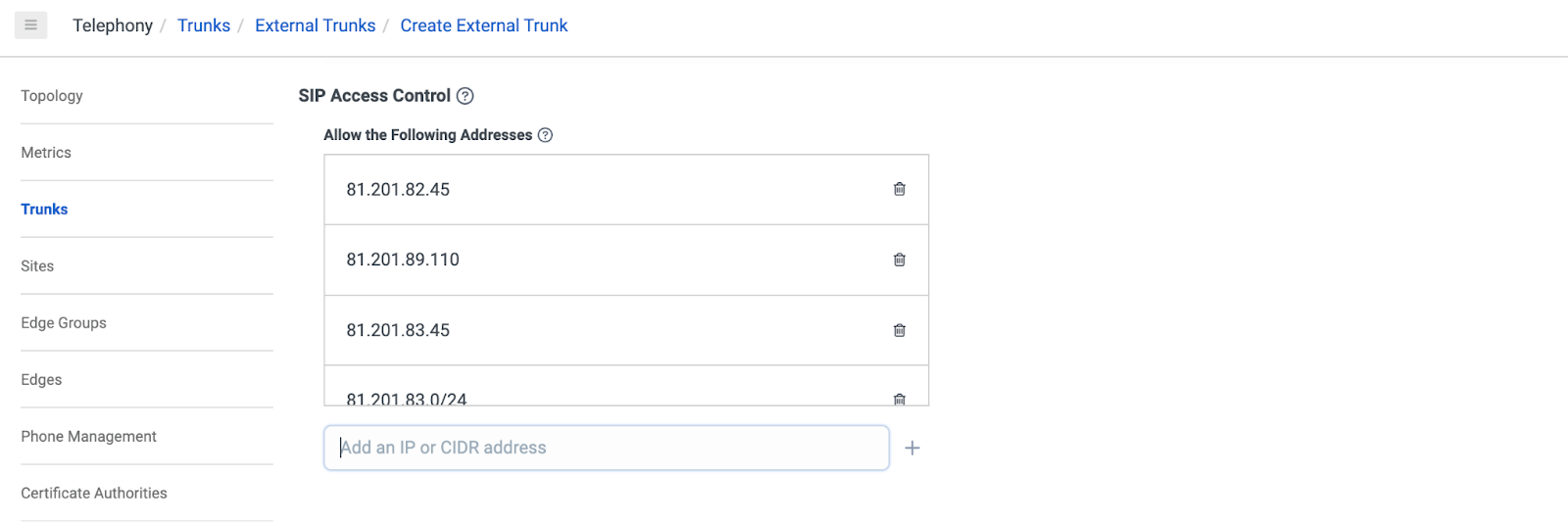Delete the 81.201.82.45 address entry

tap(900, 189)
